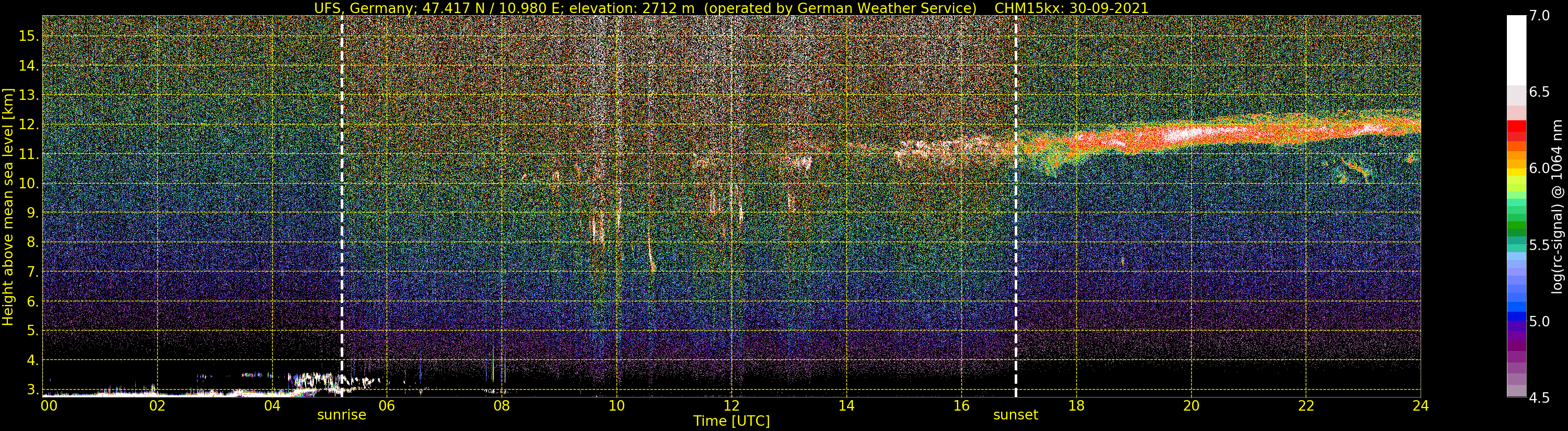Select the white dashed sunrise marker line
Screen dimensions: 1568x431
342,206
